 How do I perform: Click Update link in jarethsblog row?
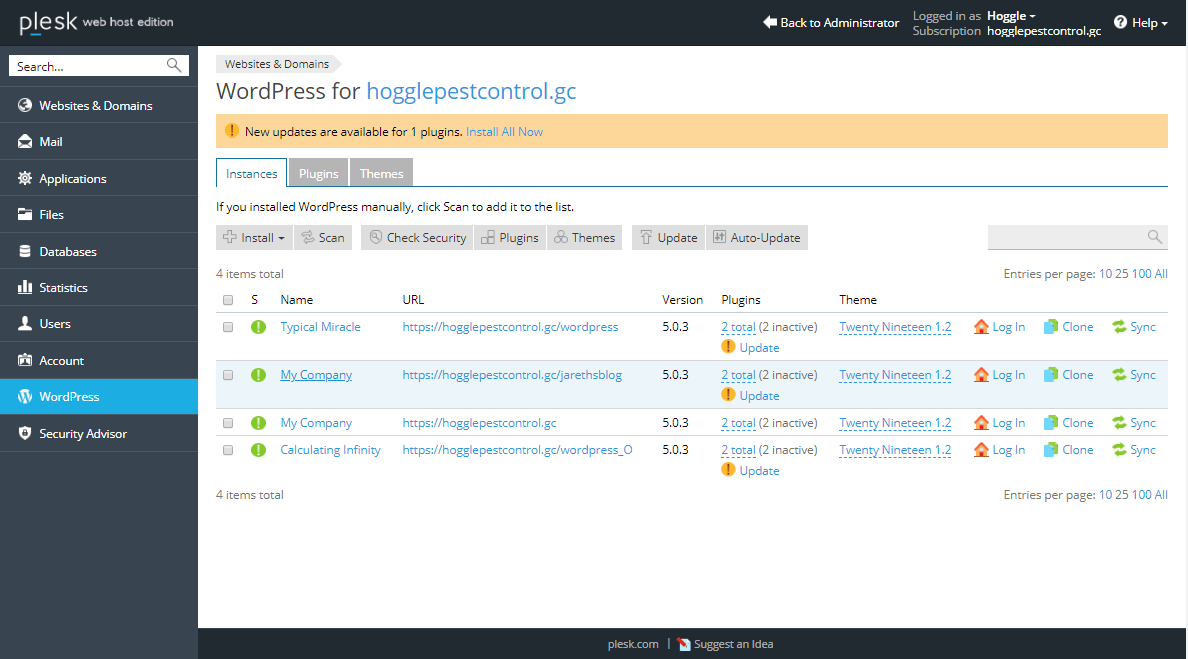(759, 395)
